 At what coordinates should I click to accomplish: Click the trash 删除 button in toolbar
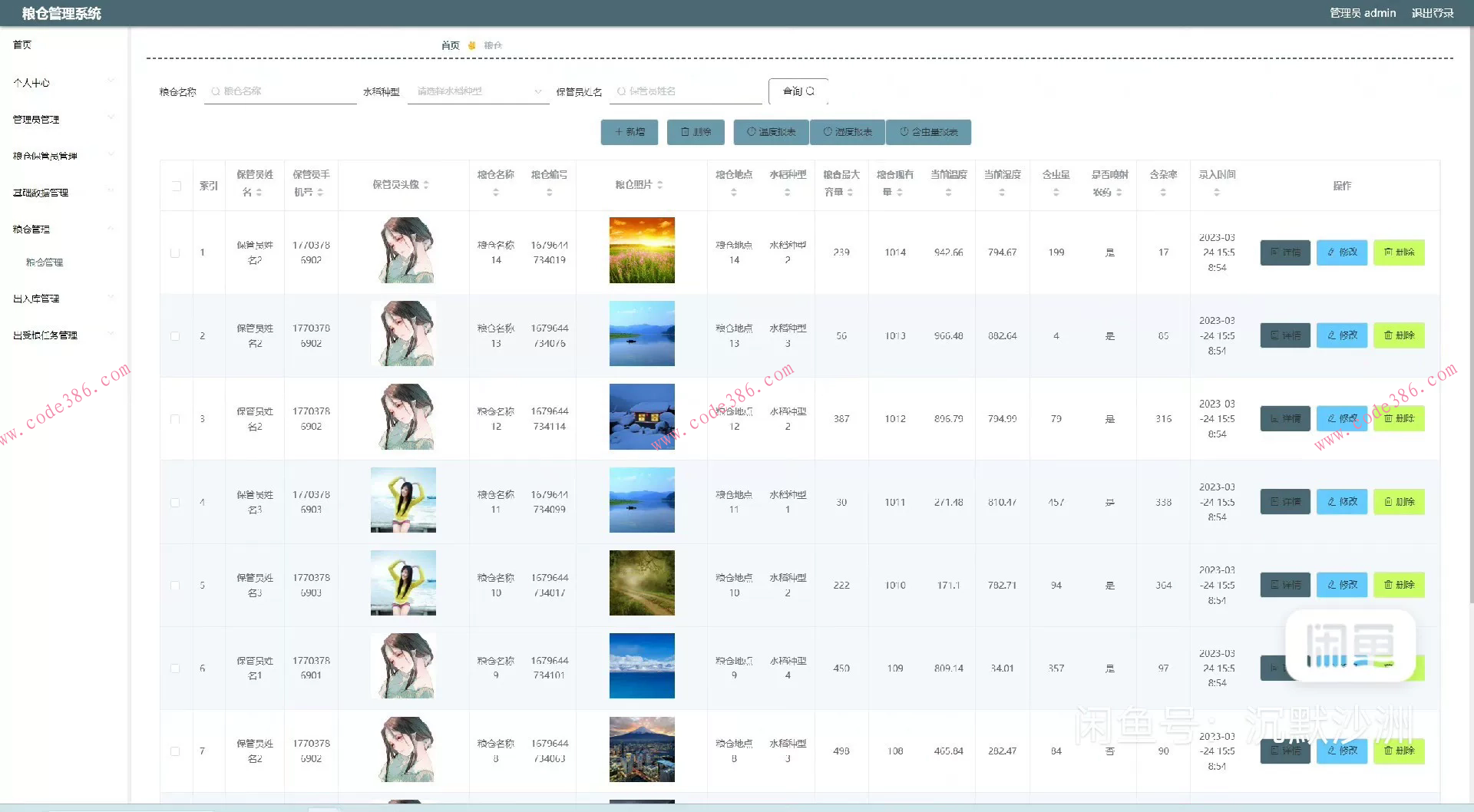696,132
